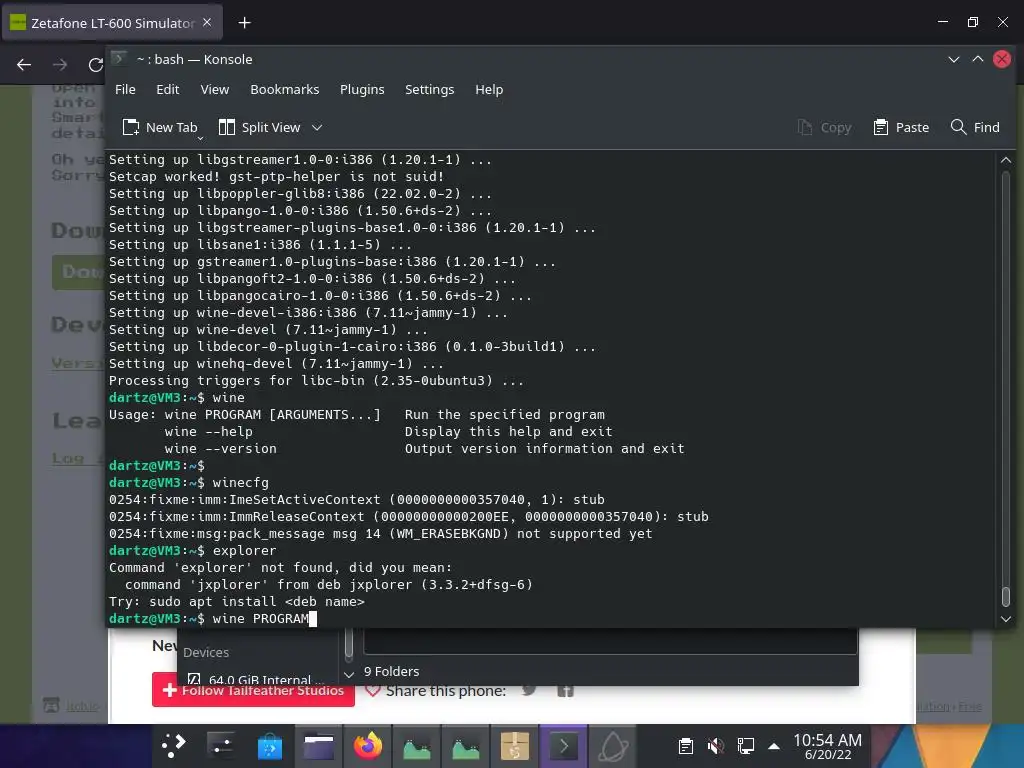The width and height of the screenshot is (1024, 768).
Task: Open the Bookmarks menu
Action: point(285,89)
